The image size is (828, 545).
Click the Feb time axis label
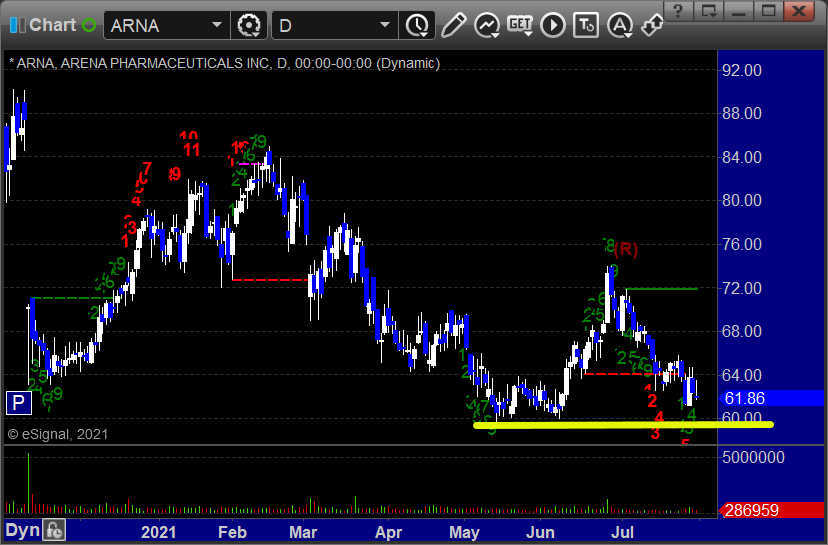(232, 532)
